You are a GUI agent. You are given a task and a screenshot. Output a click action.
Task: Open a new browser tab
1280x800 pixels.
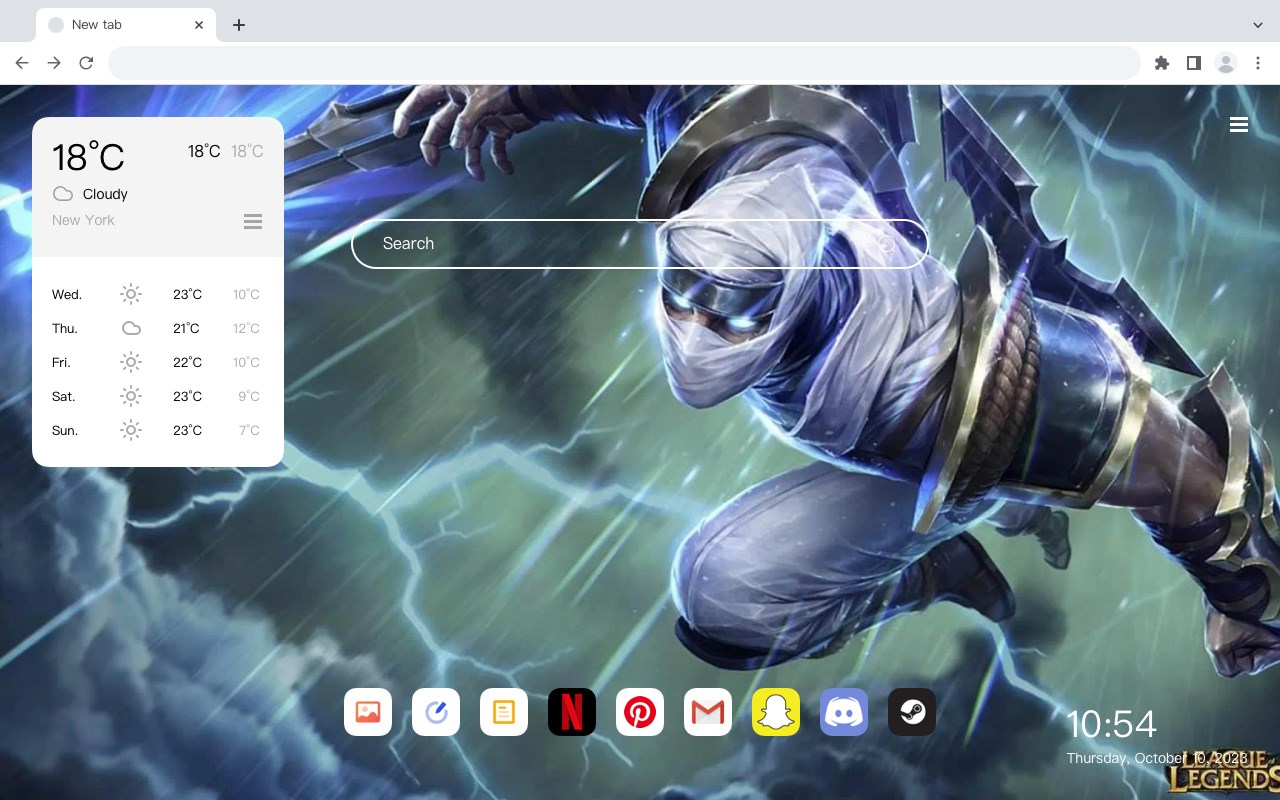238,25
